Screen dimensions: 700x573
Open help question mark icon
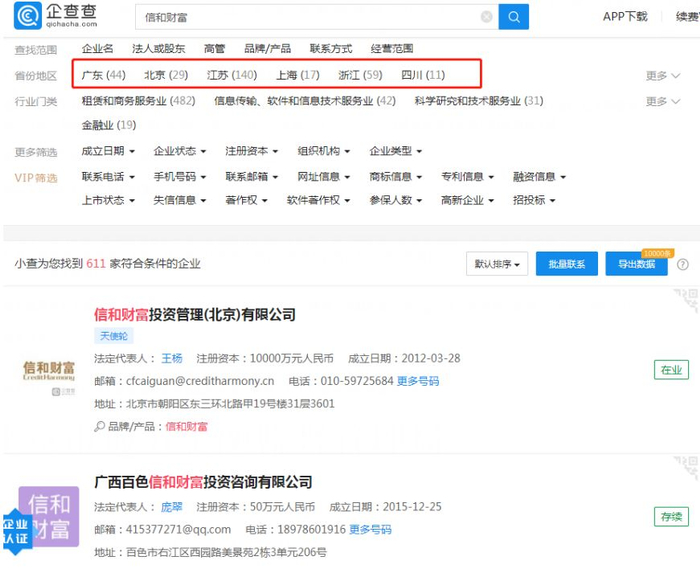point(683,265)
